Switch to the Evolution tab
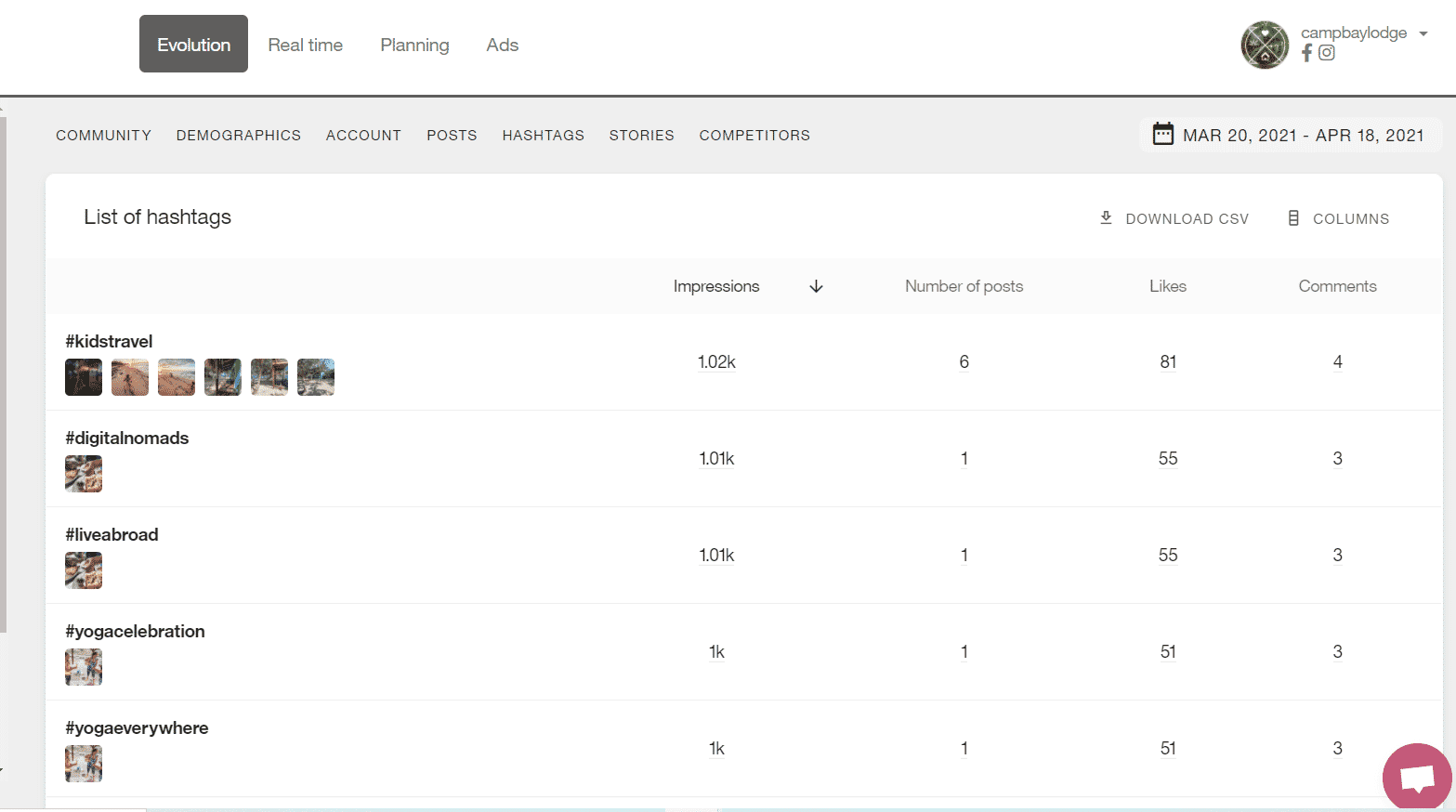 (193, 44)
